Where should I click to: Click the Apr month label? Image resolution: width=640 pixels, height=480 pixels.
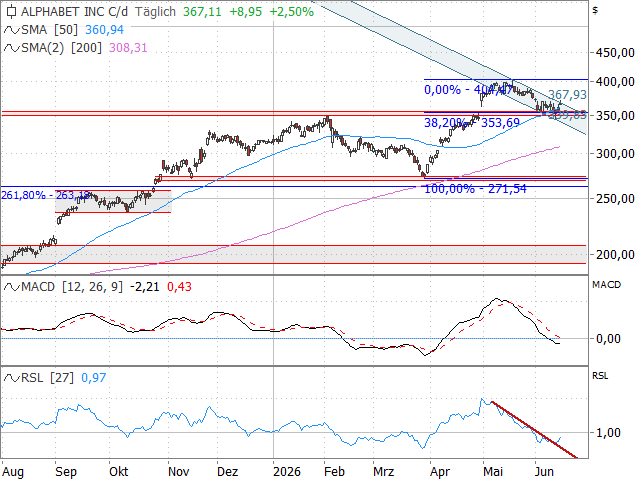[x=440, y=472]
